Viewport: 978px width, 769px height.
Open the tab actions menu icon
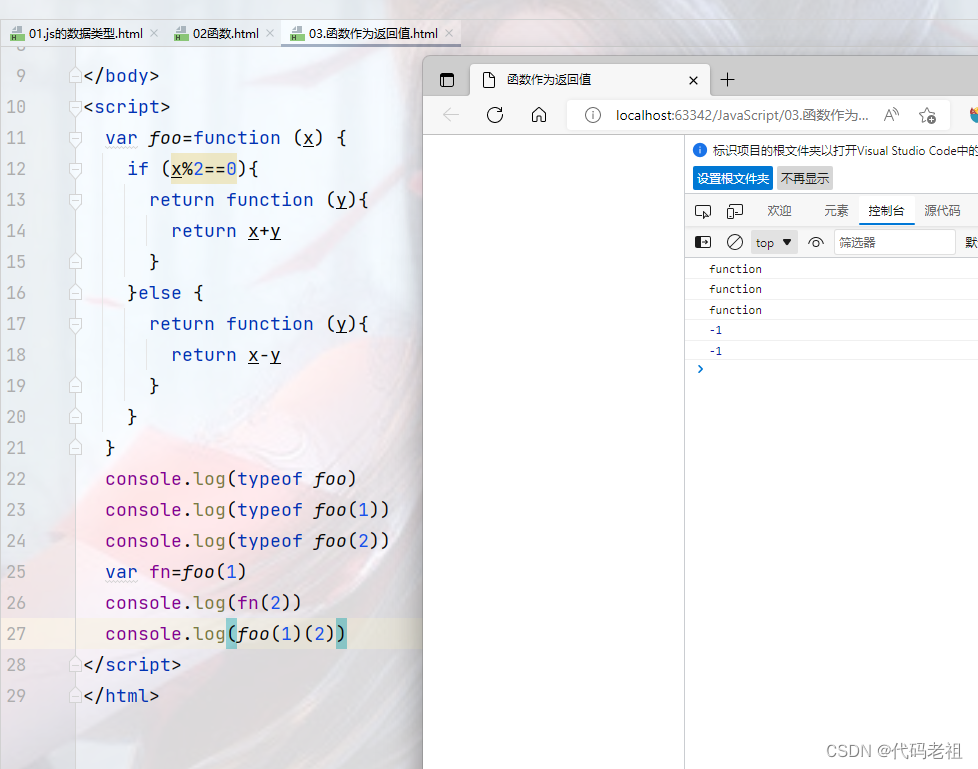click(447, 80)
